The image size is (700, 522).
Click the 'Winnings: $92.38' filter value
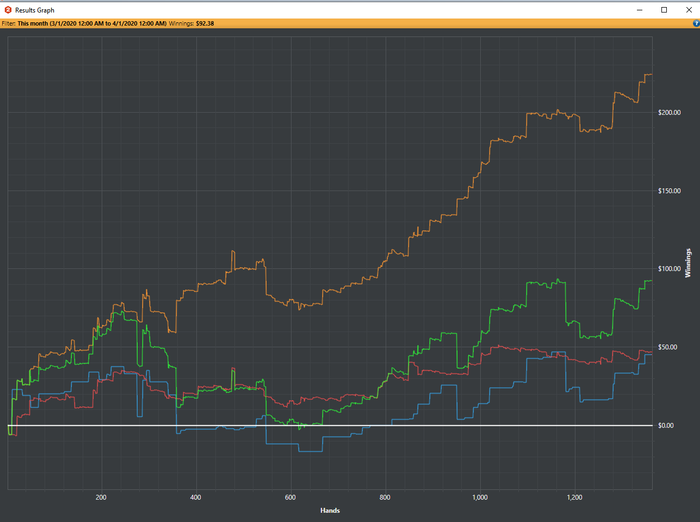point(192,23)
